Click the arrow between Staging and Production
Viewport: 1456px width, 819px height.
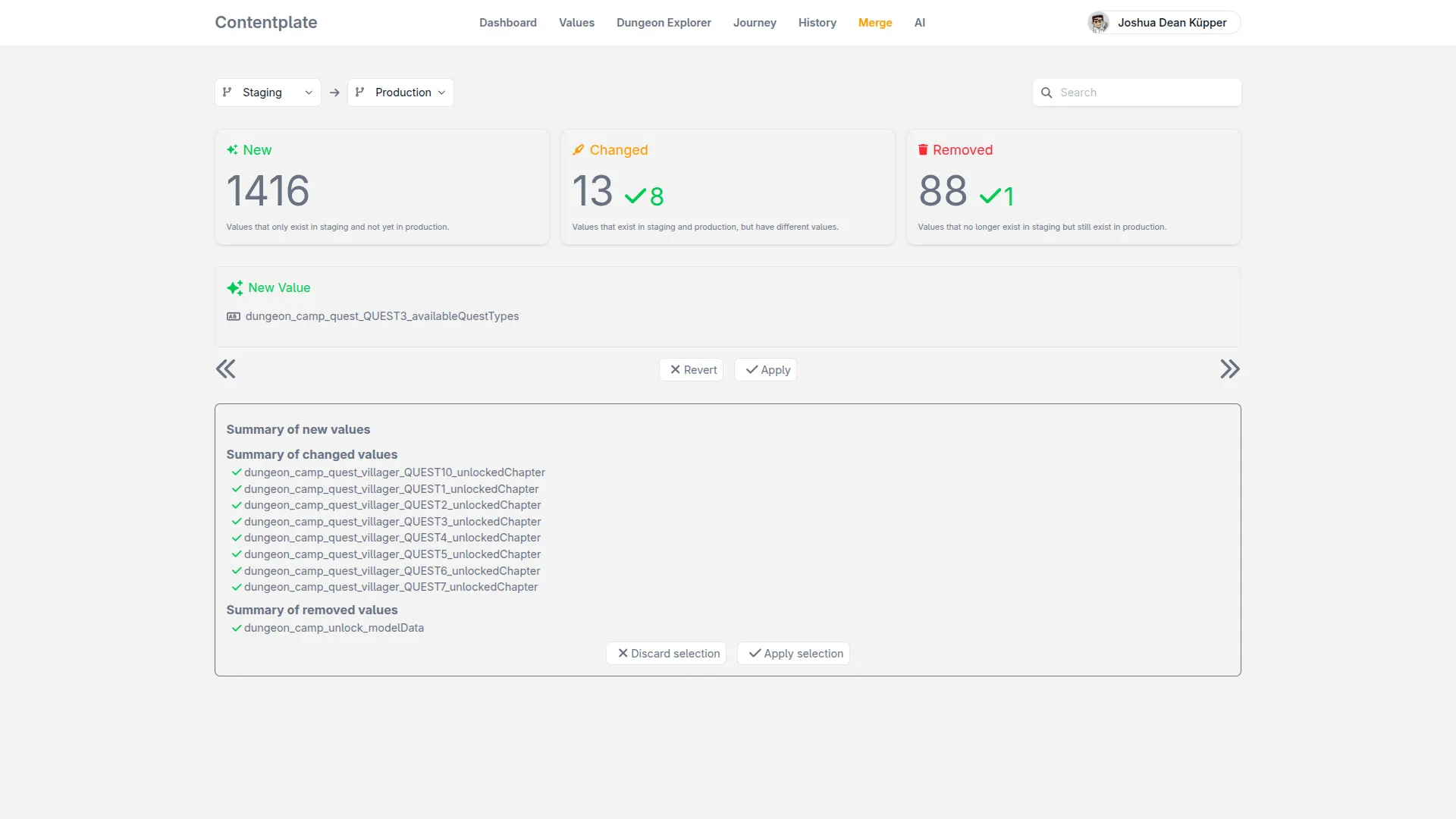point(334,93)
